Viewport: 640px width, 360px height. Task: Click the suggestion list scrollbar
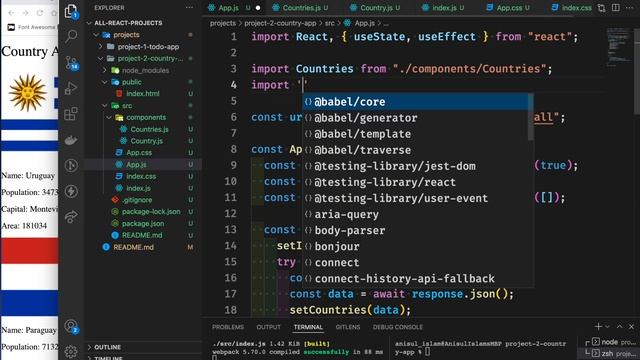click(x=531, y=118)
